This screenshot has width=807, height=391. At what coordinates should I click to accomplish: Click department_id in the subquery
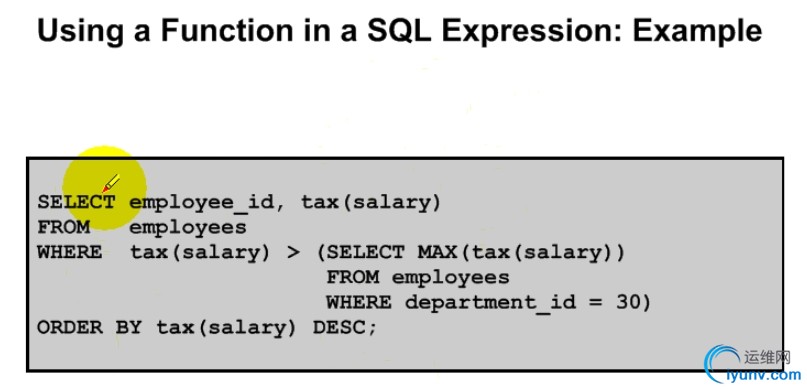tap(490, 303)
